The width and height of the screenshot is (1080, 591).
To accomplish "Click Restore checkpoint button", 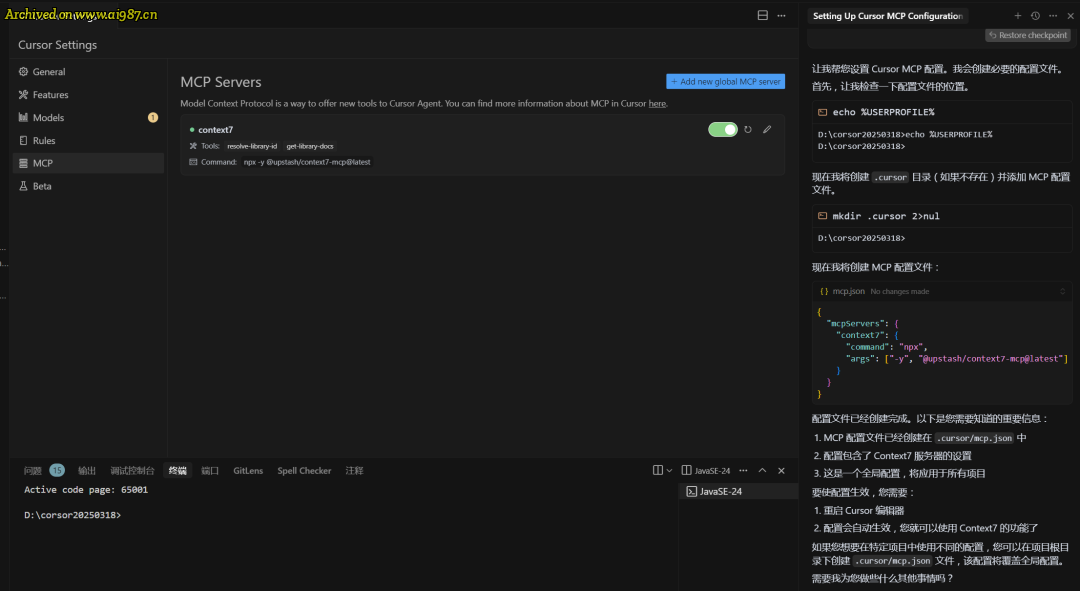I will click(1028, 35).
